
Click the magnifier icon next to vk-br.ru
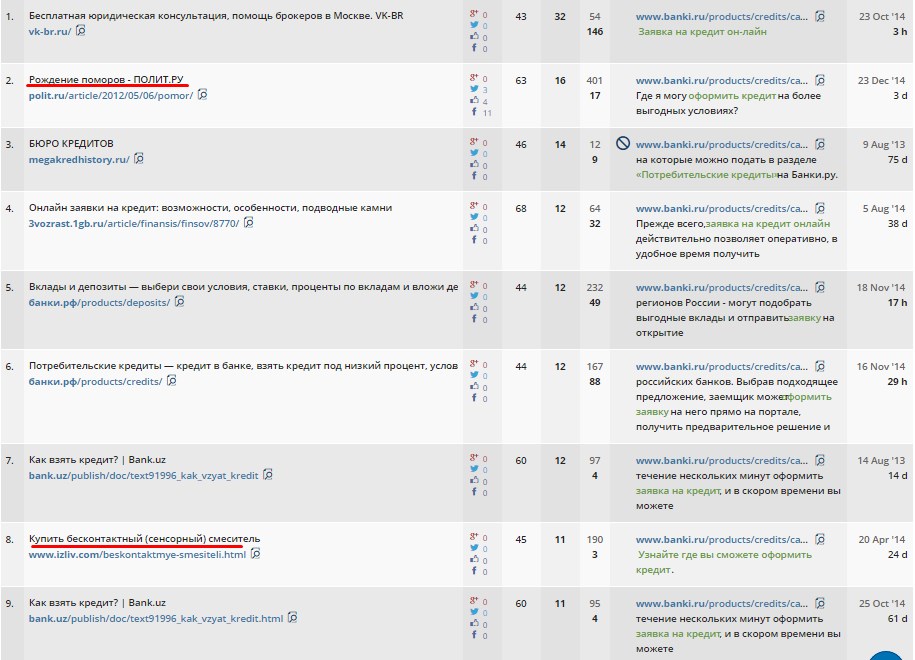tap(81, 31)
